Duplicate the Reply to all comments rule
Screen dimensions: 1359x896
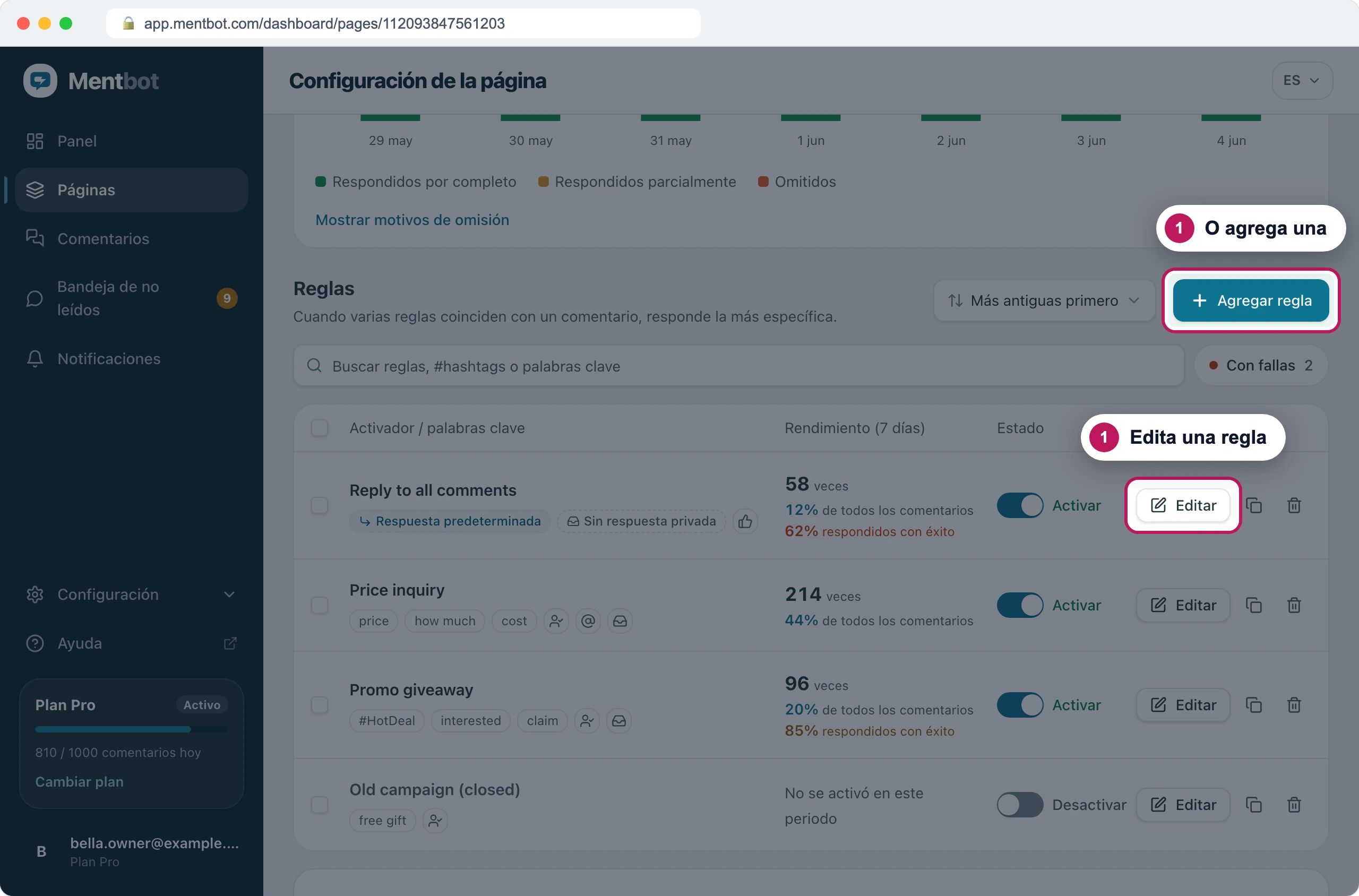tap(1254, 505)
